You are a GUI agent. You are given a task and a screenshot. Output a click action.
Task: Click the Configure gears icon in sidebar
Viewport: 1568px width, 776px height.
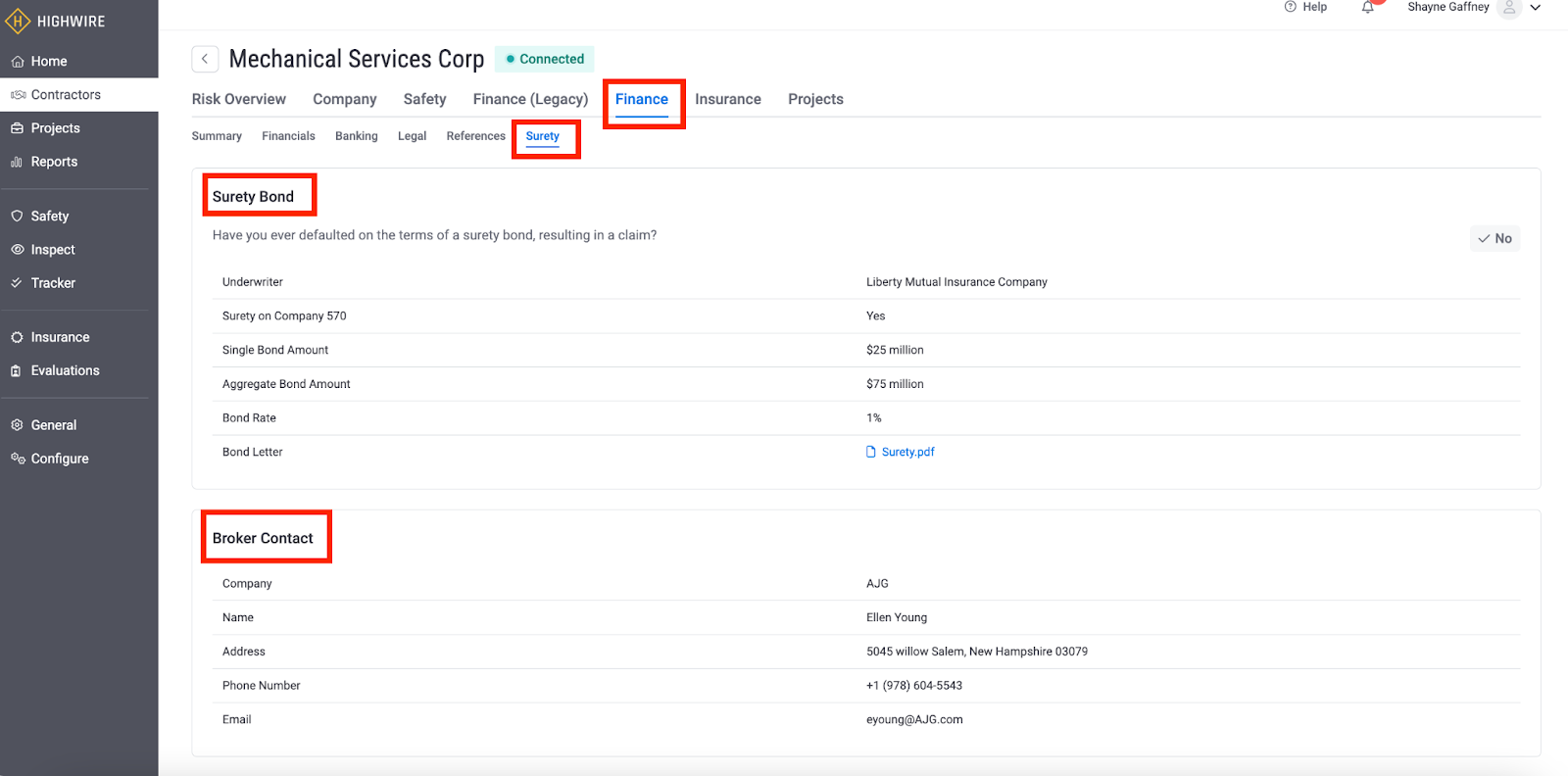pyautogui.click(x=18, y=459)
